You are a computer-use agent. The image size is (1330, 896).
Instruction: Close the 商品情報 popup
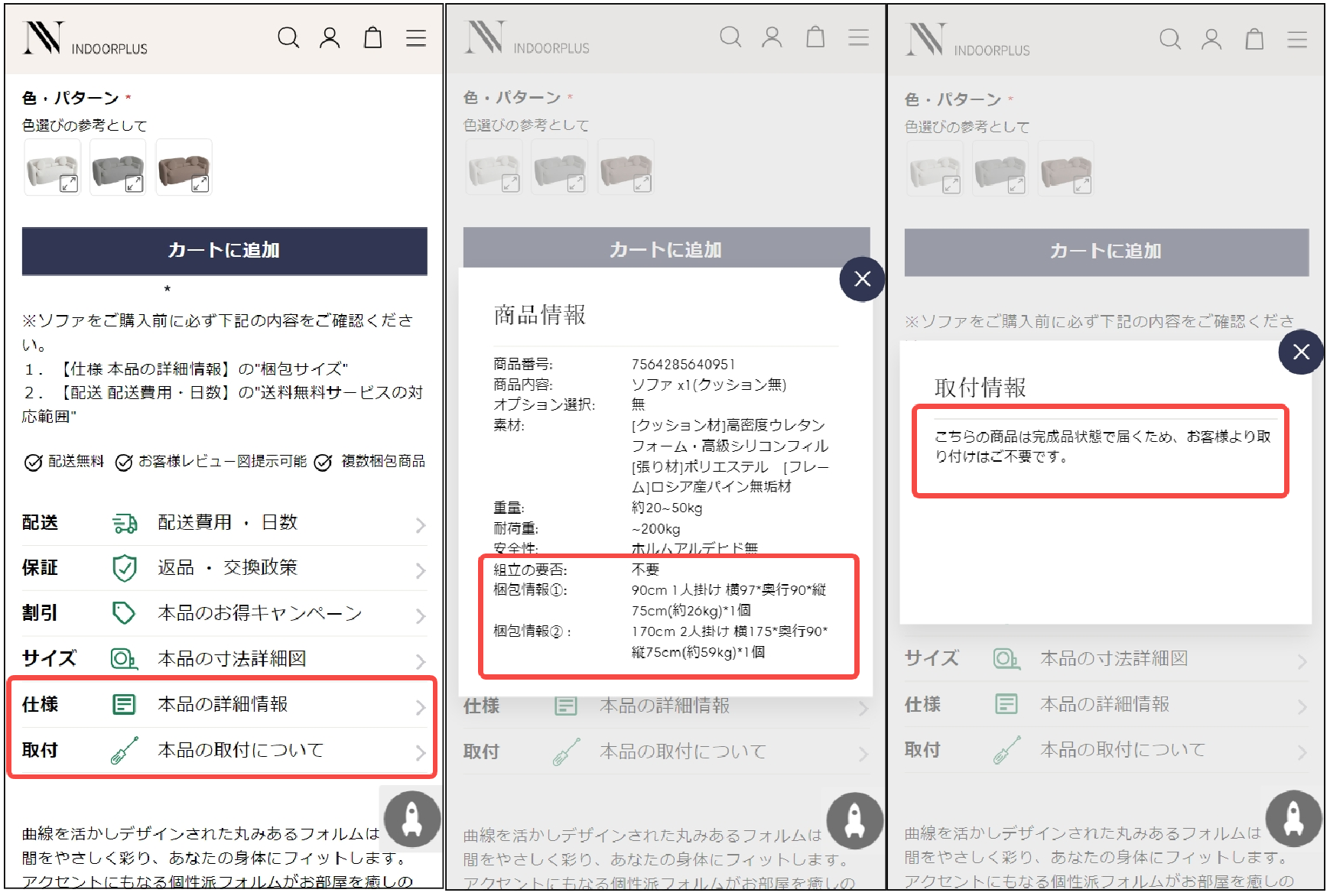(x=862, y=280)
